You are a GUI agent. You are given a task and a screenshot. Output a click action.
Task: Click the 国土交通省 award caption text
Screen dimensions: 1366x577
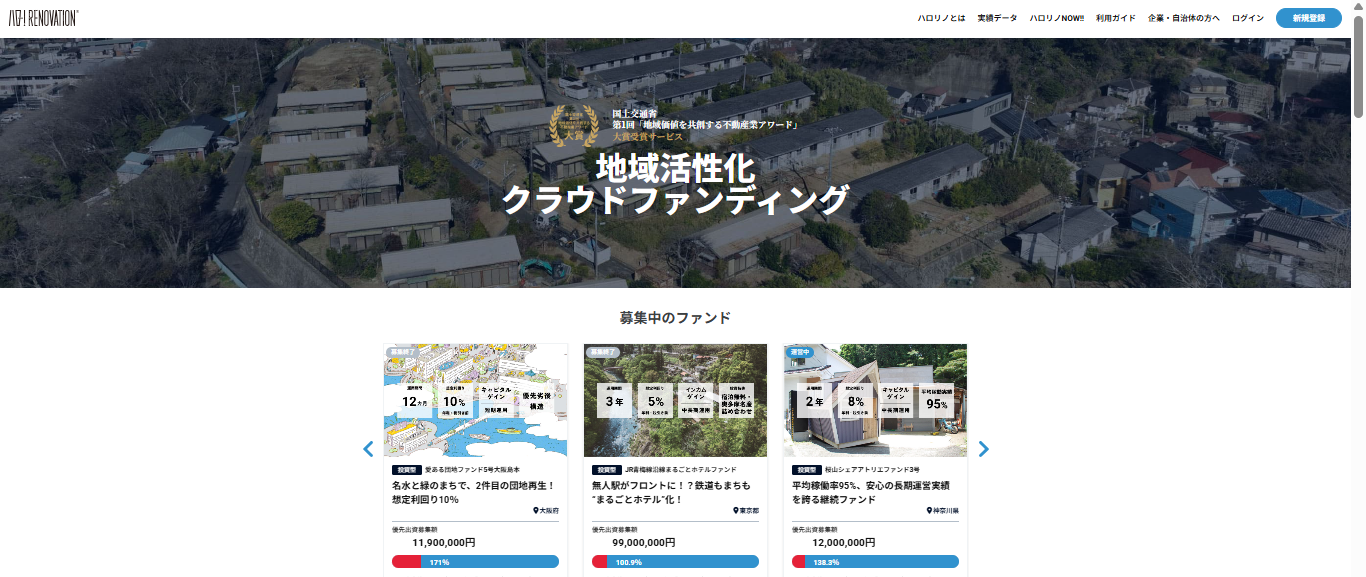coord(704,124)
